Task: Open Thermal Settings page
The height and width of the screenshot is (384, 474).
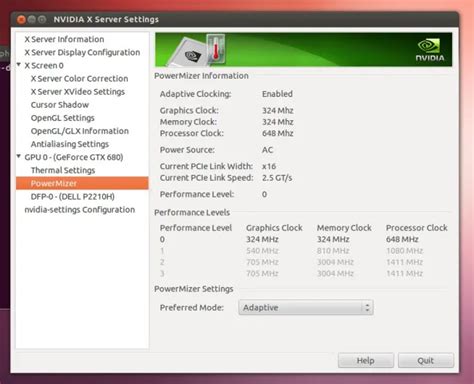Action: tap(63, 170)
